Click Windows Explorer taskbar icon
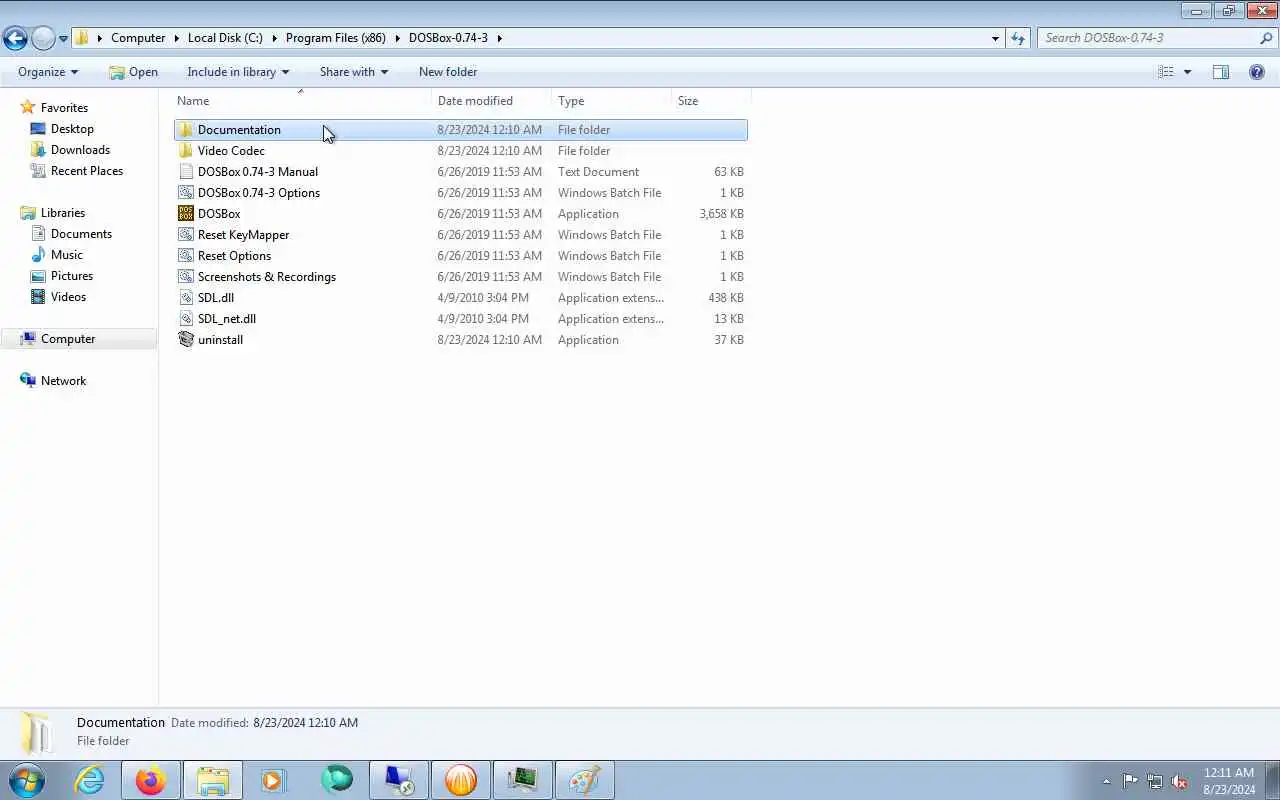1280x800 pixels. 213,780
